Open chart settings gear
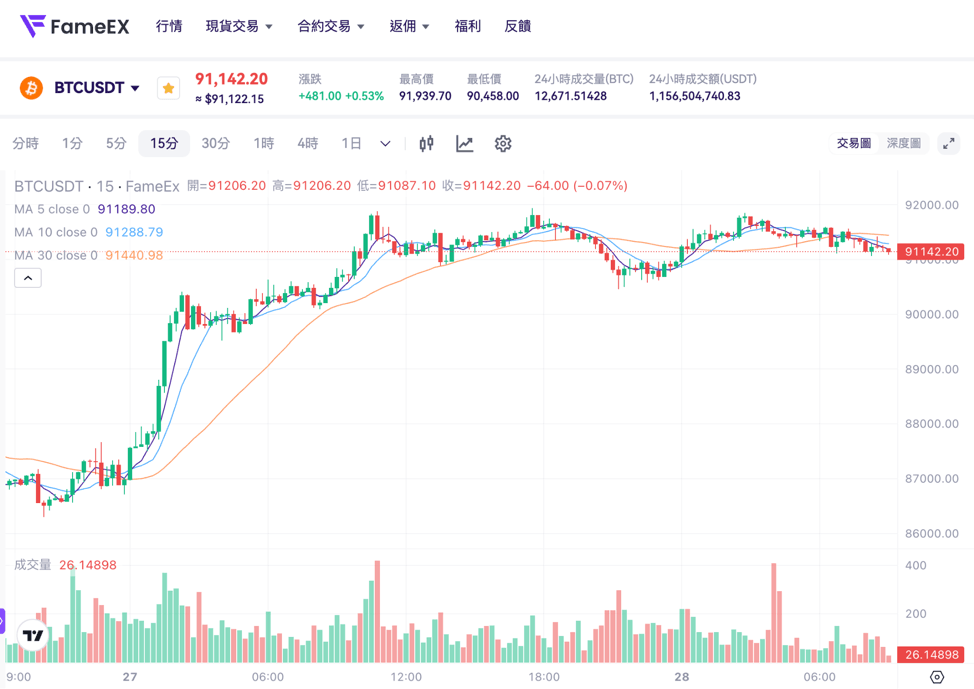This screenshot has width=974, height=689. point(503,144)
